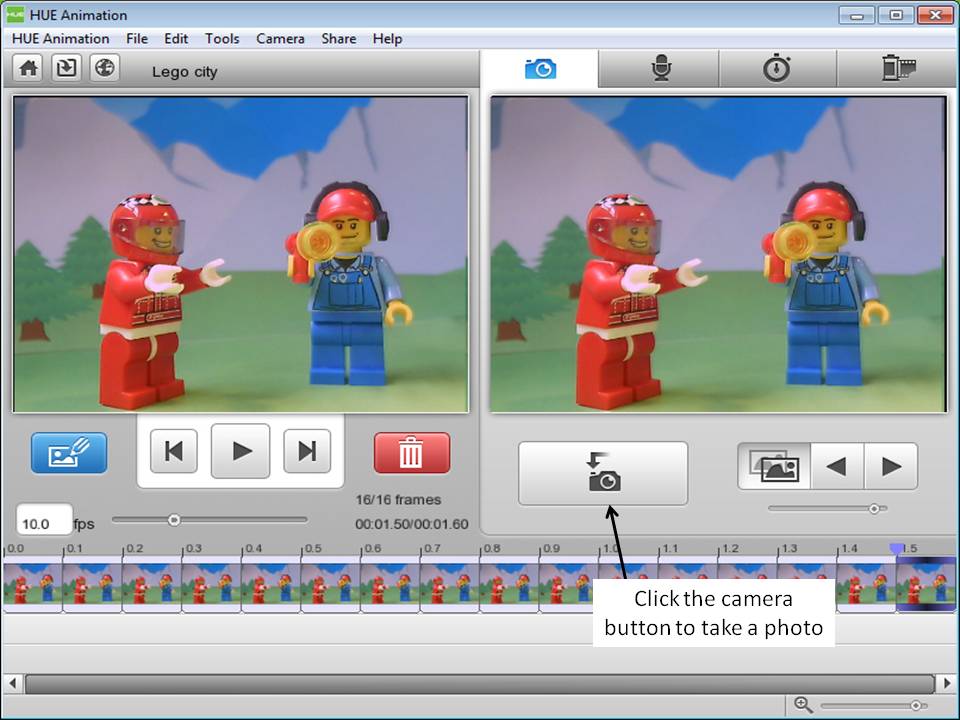Toggle onion skinning overlay image button

[x=774, y=467]
